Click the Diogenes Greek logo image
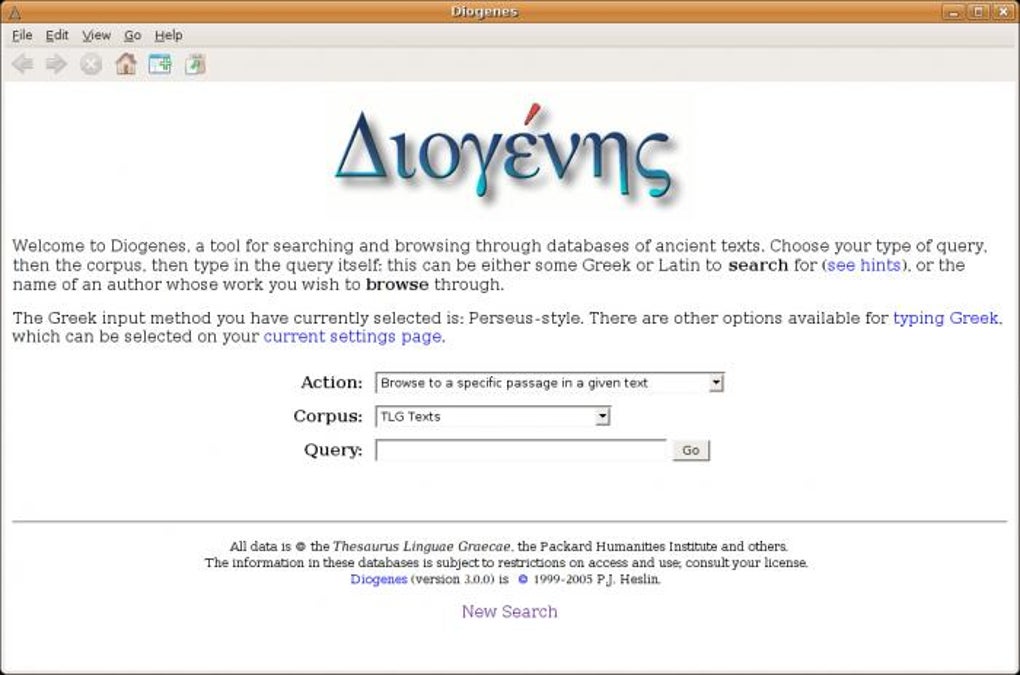This screenshot has height=675, width=1020. (x=504, y=155)
